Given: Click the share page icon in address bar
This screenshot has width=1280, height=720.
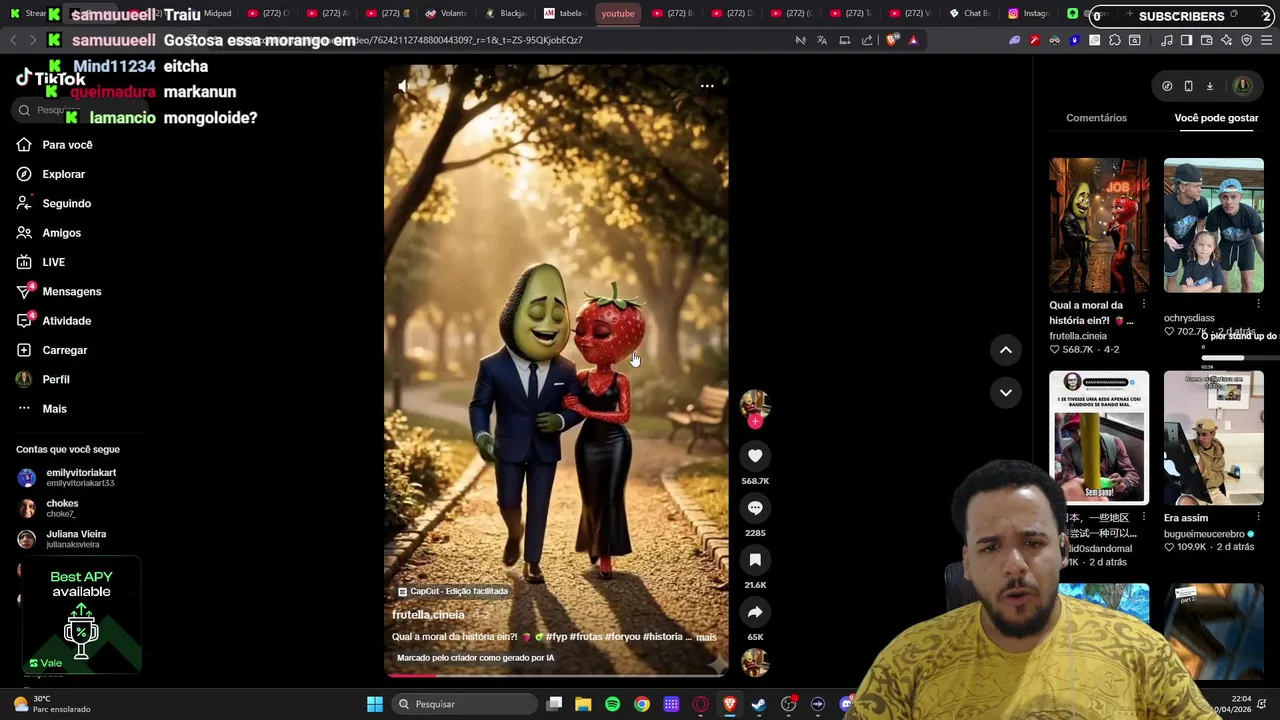Looking at the screenshot, I should pyautogui.click(x=867, y=40).
